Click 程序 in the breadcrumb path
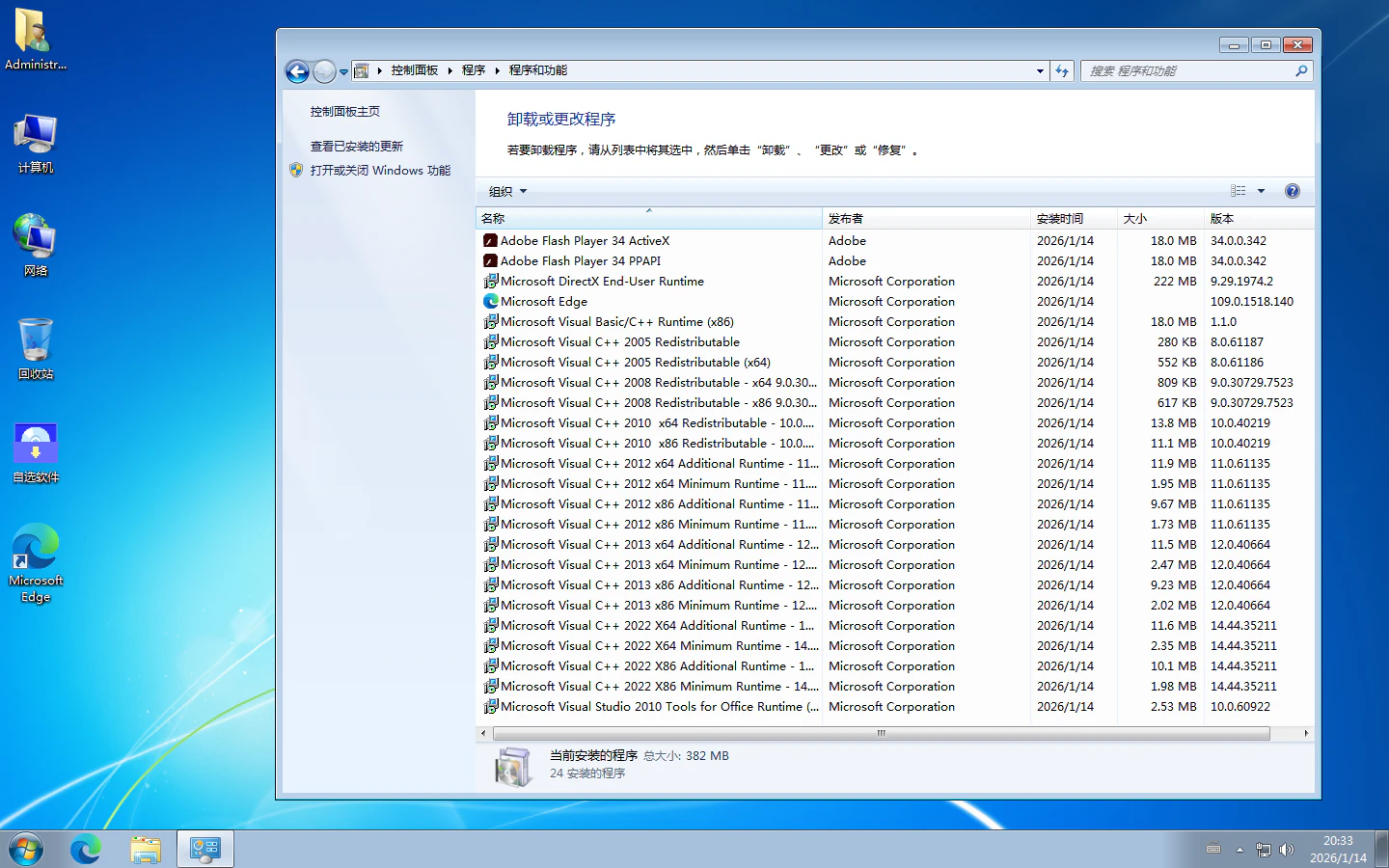The image size is (1389, 868). 473,70
